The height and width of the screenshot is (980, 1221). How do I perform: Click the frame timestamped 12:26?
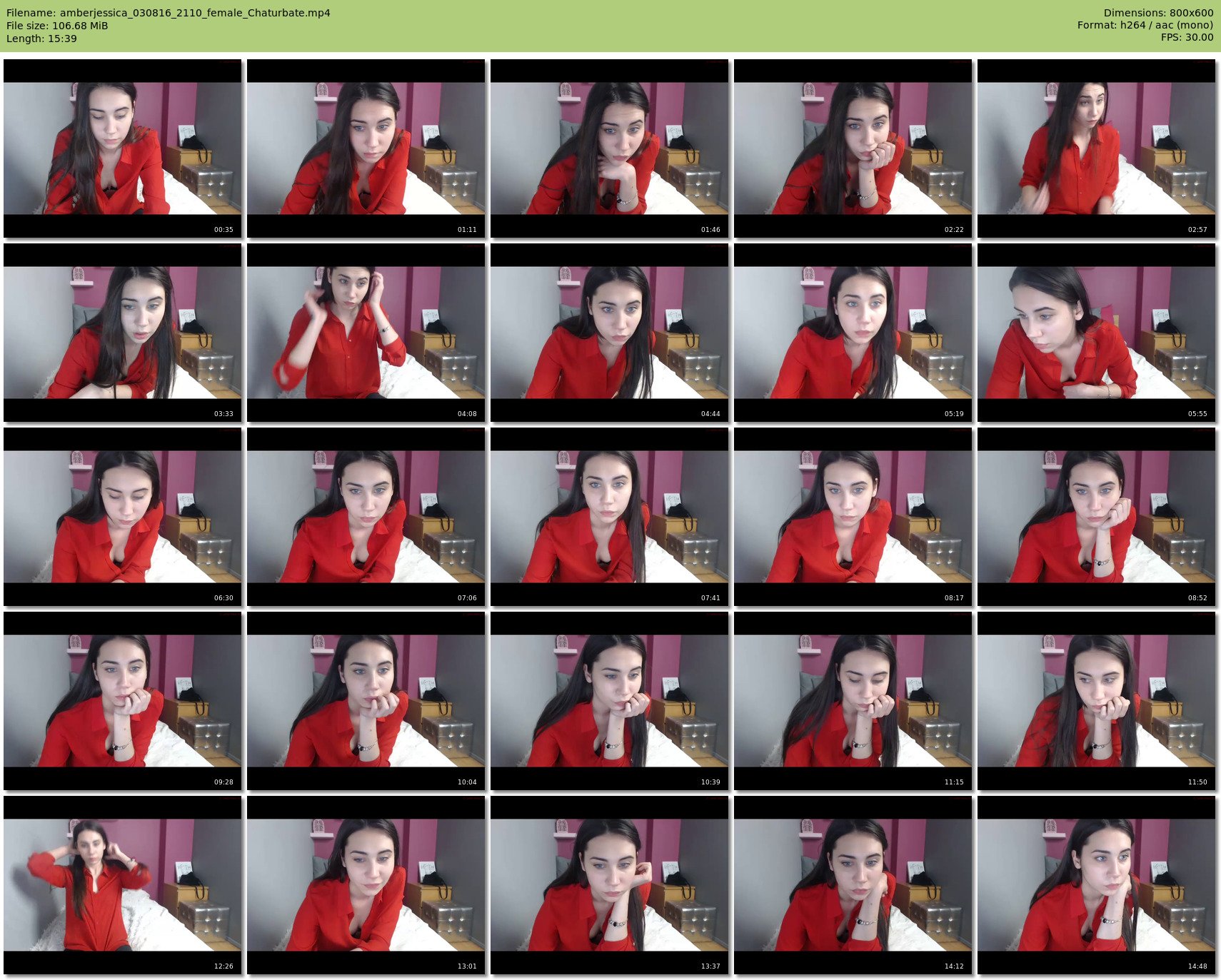point(123,885)
